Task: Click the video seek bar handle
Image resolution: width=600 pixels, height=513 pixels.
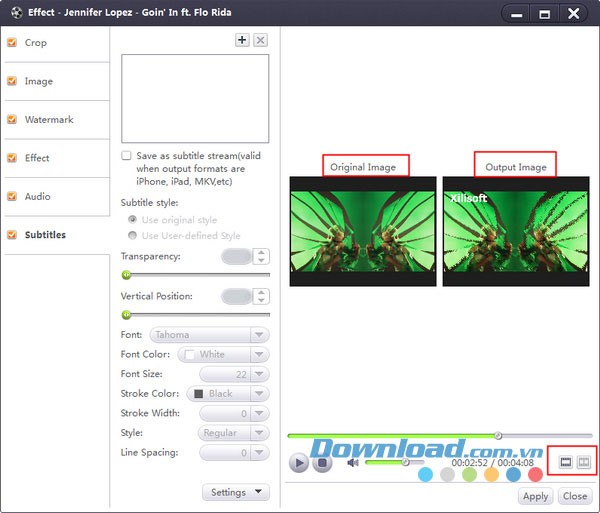Action: pyautogui.click(x=498, y=435)
